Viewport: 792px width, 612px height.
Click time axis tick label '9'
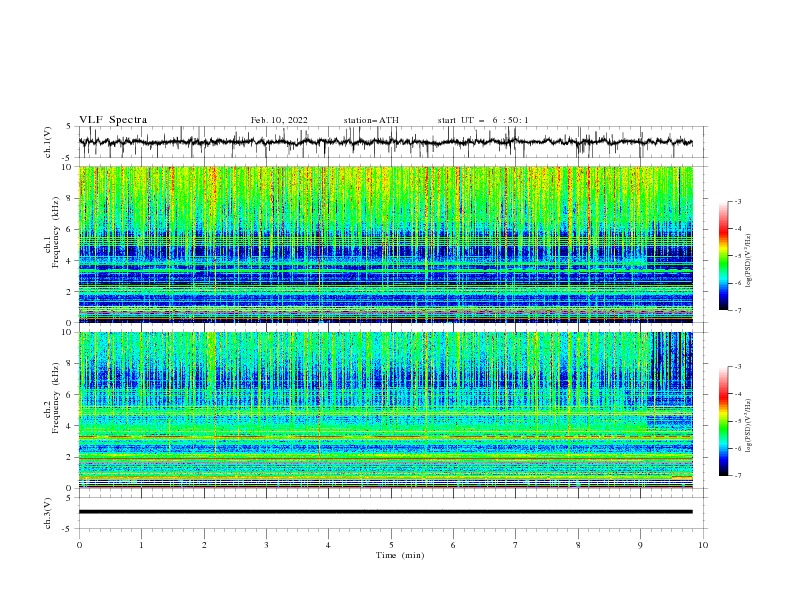pyautogui.click(x=640, y=545)
